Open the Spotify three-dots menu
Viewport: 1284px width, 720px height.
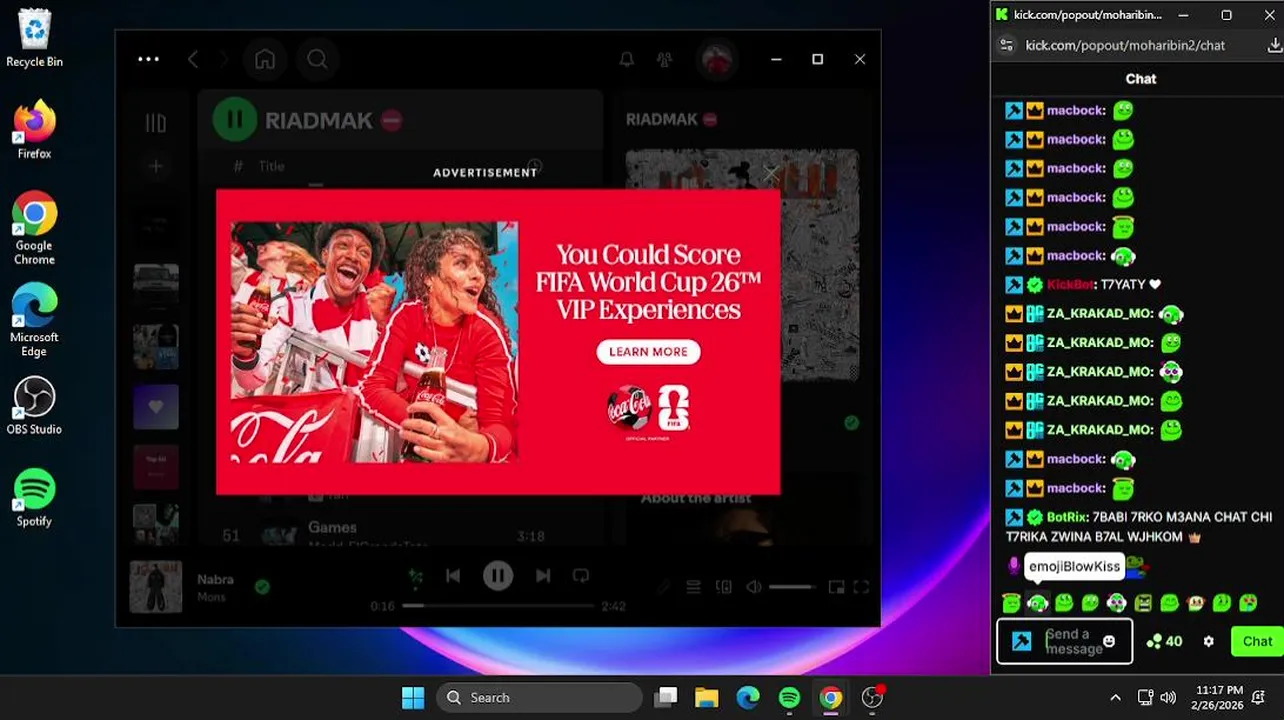tap(148, 59)
